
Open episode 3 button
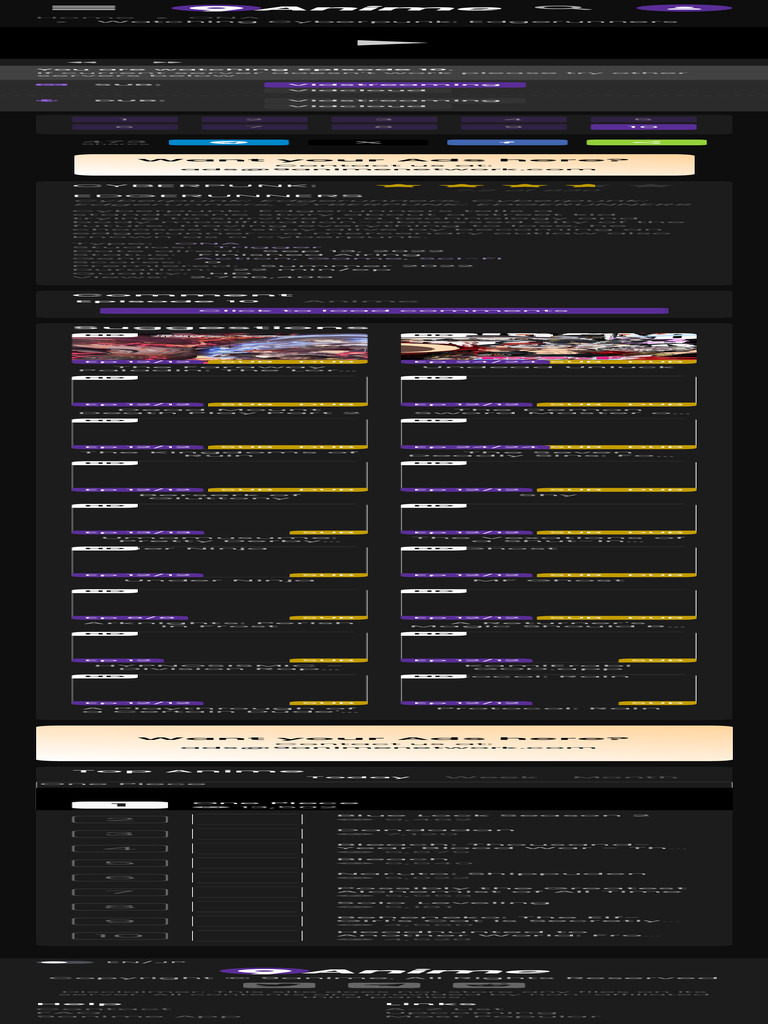click(x=384, y=120)
